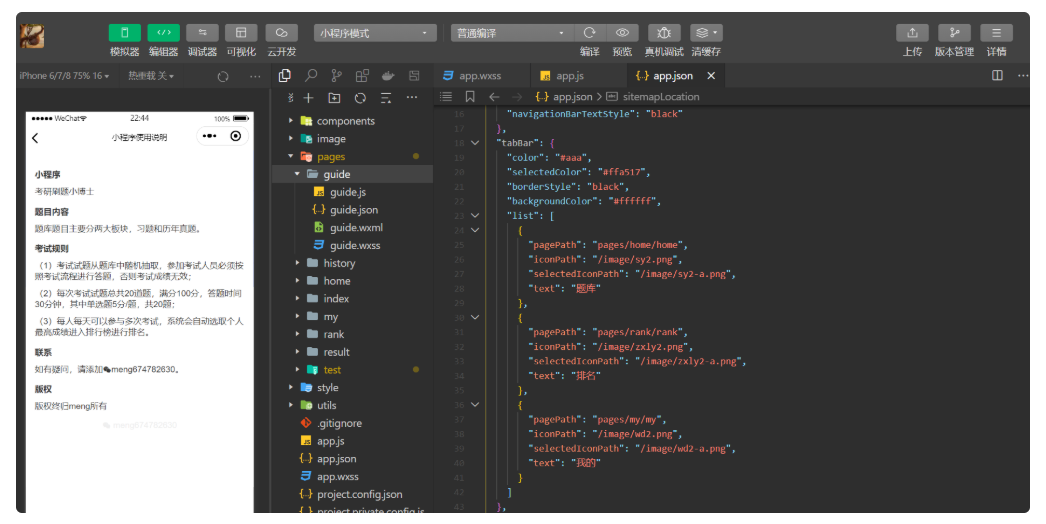Screen dimensions: 1046x524
Task: Click the simulator refresh icon
Action: pyautogui.click(x=223, y=77)
